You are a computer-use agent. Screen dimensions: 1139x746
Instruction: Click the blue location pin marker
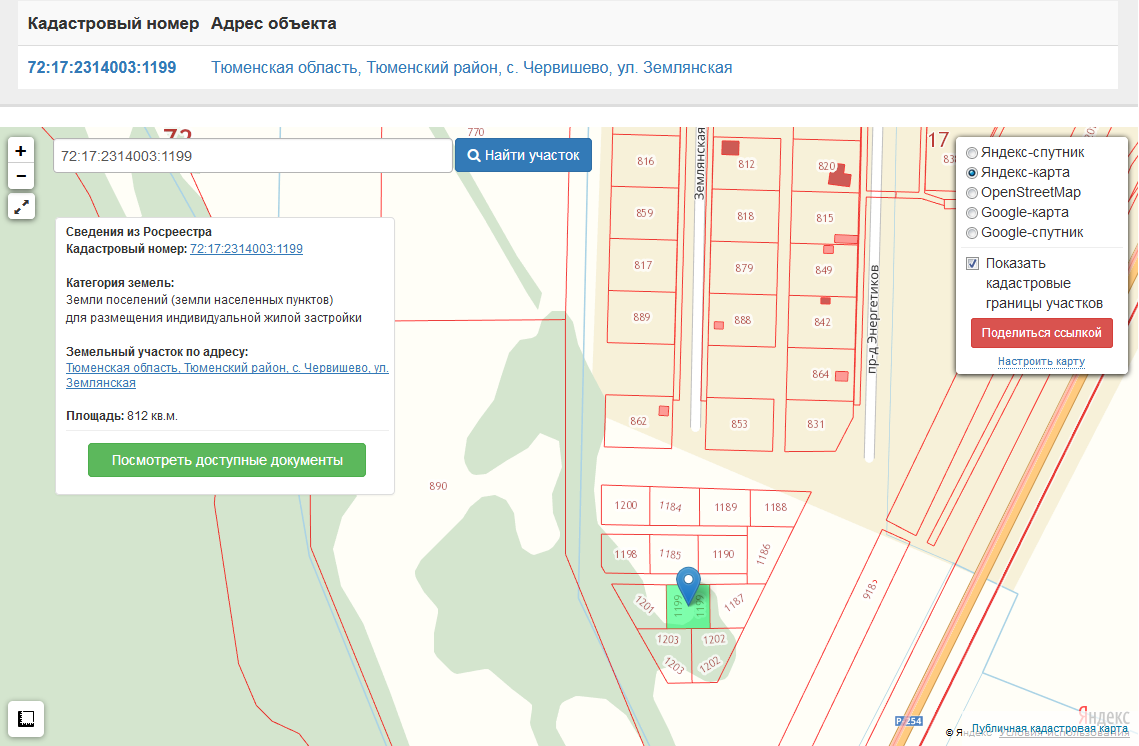tap(688, 584)
